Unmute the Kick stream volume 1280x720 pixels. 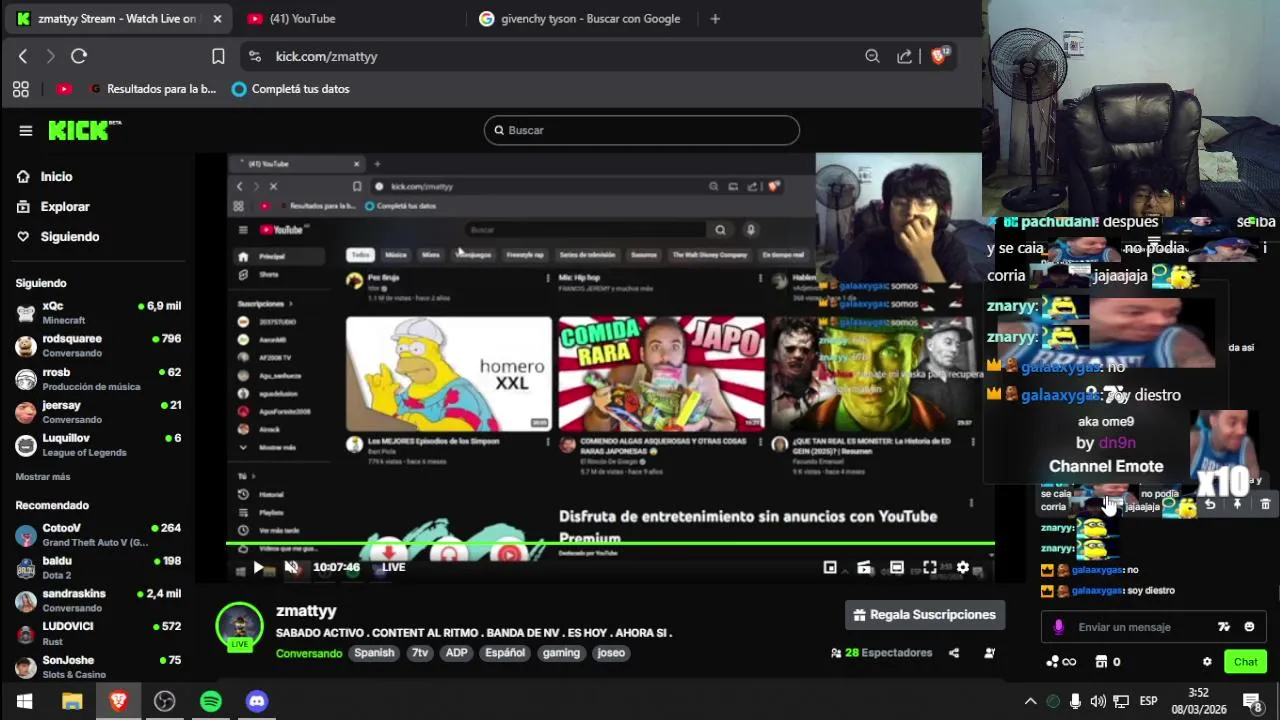click(291, 567)
